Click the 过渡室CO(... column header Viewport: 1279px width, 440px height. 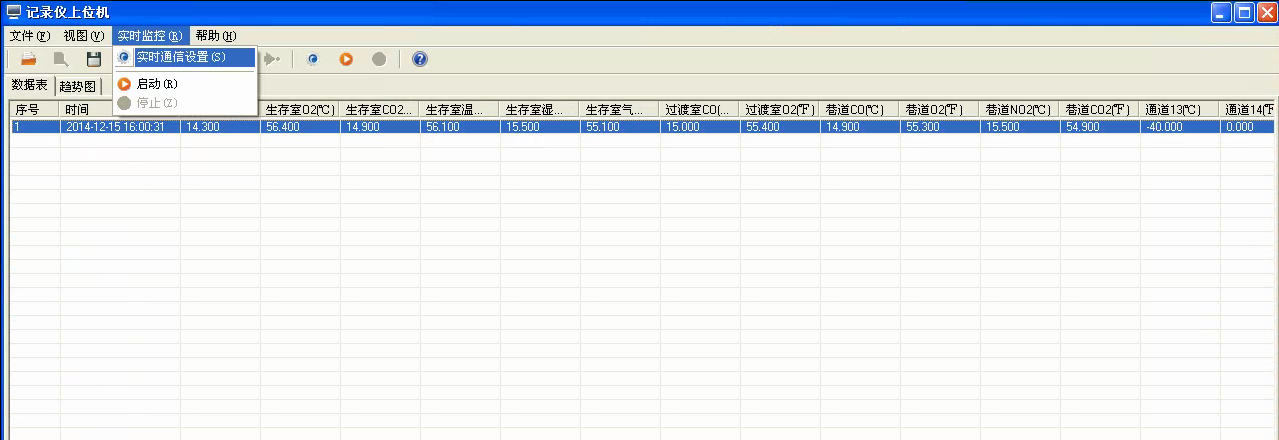700,109
